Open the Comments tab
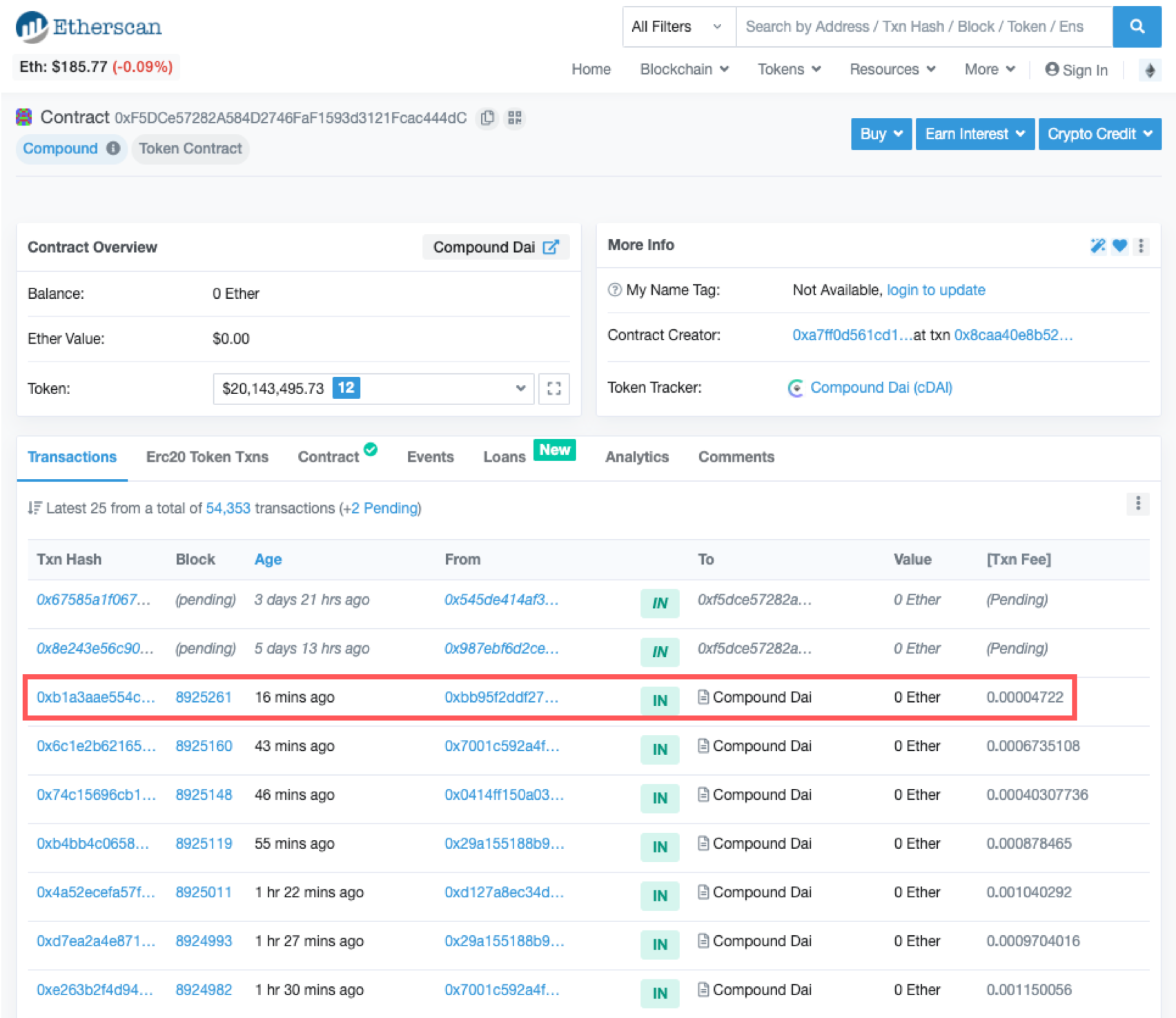This screenshot has width=1176, height=1018. point(736,457)
